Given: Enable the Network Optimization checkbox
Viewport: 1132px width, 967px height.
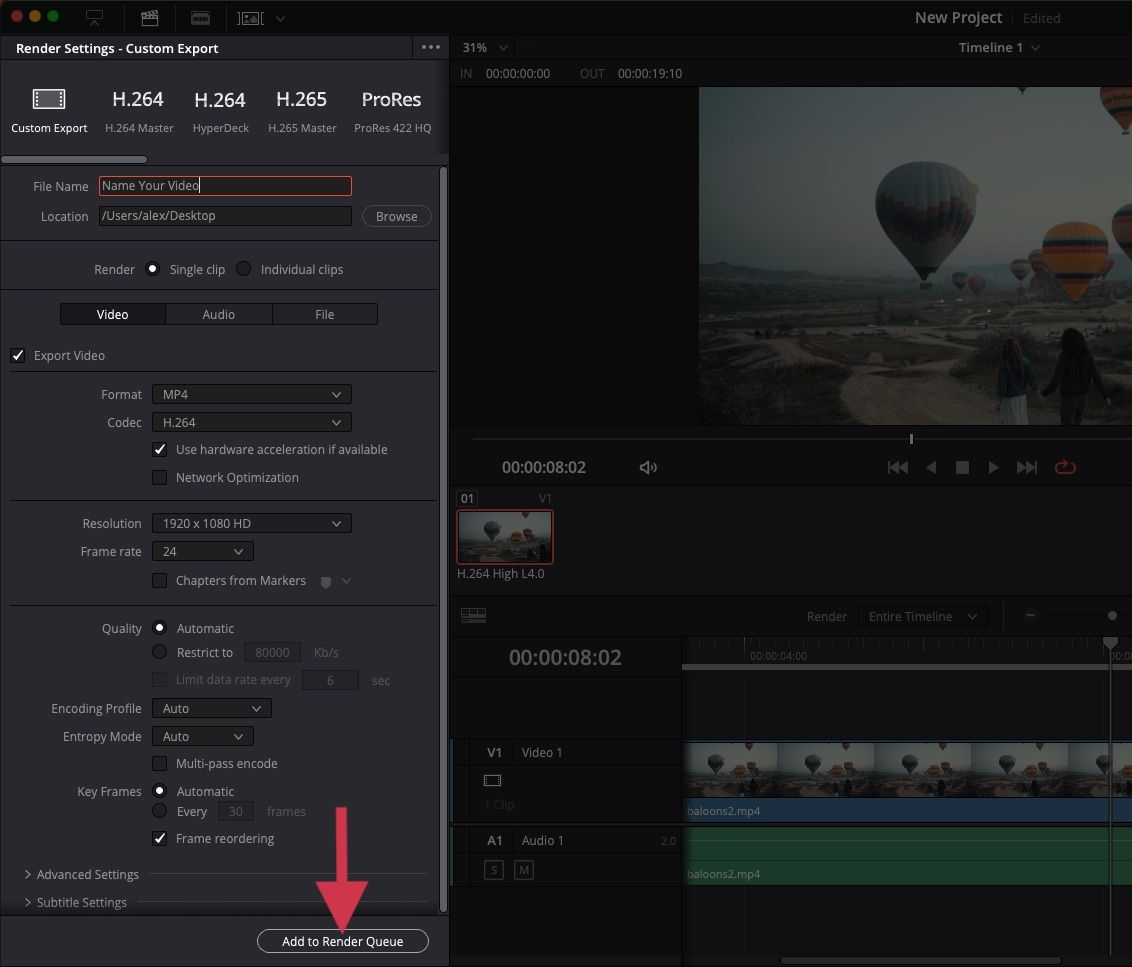Looking at the screenshot, I should click(x=159, y=477).
